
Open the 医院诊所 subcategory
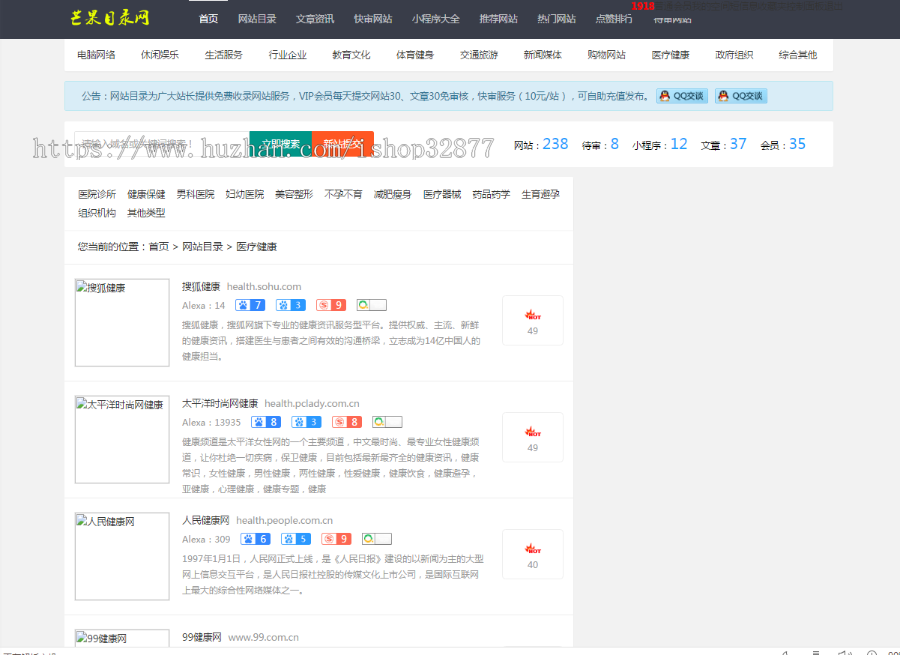pyautogui.click(x=97, y=195)
